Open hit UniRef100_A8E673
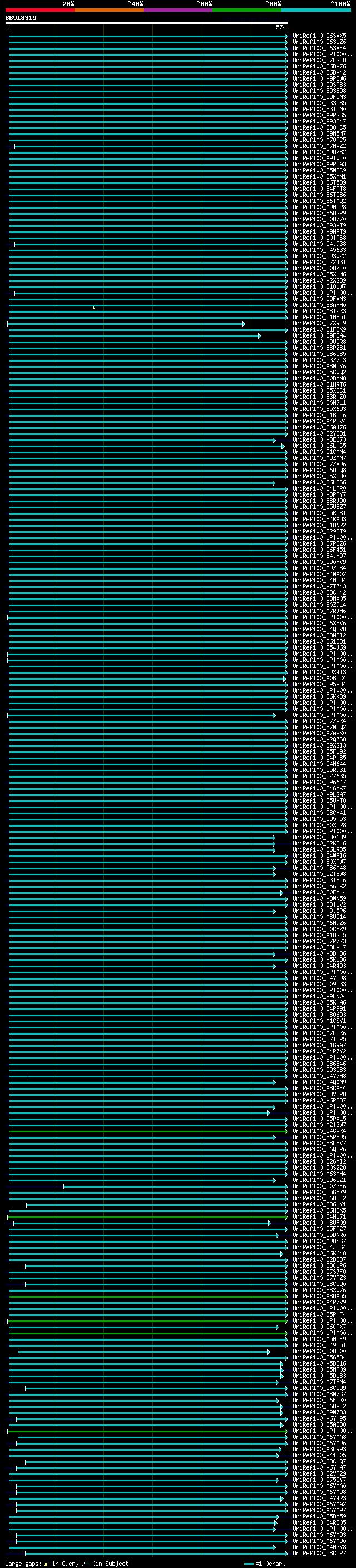Viewport: 356px width, 1568px height. [x=319, y=439]
